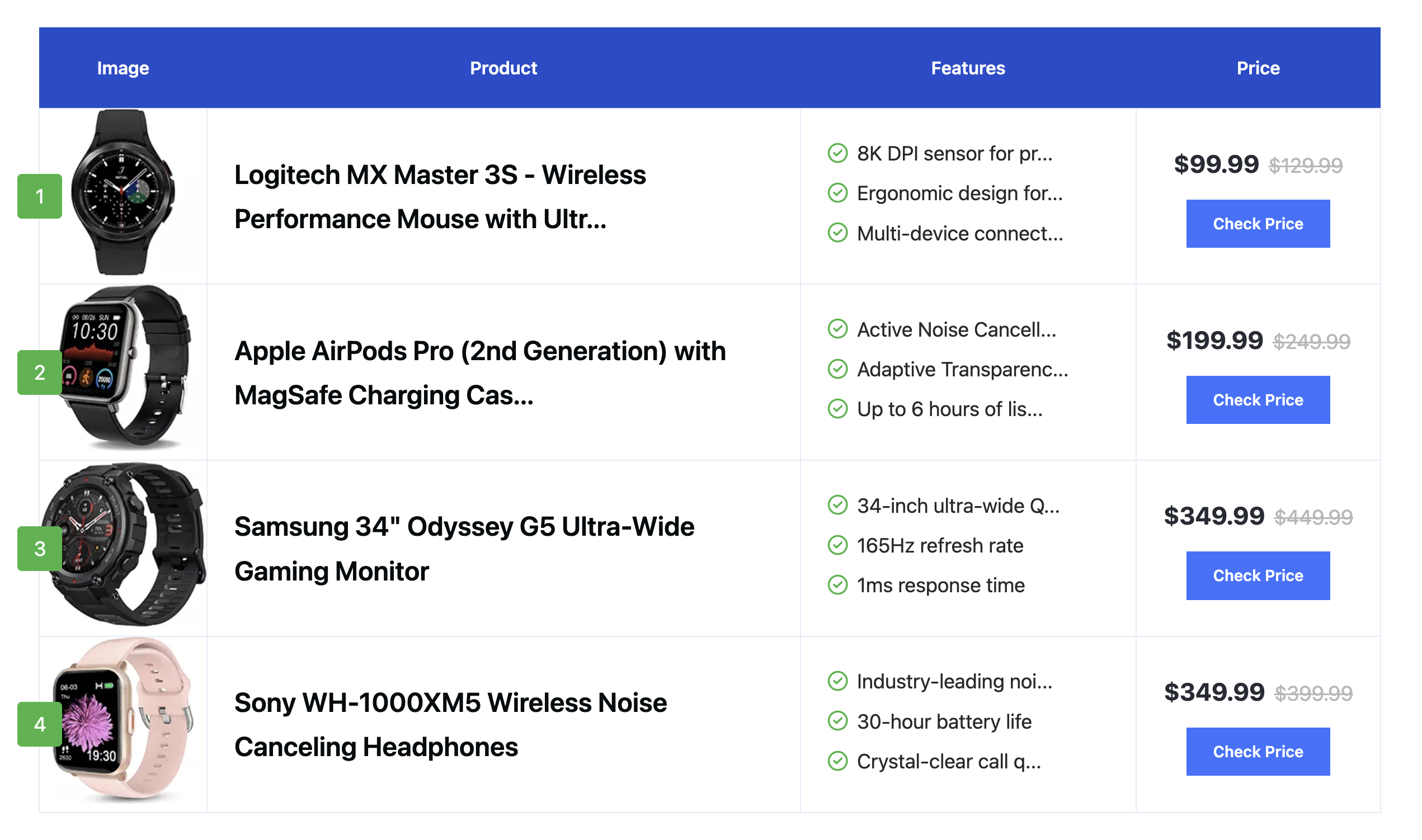
Task: Select the feature text '1ms response time'
Action: click(940, 586)
